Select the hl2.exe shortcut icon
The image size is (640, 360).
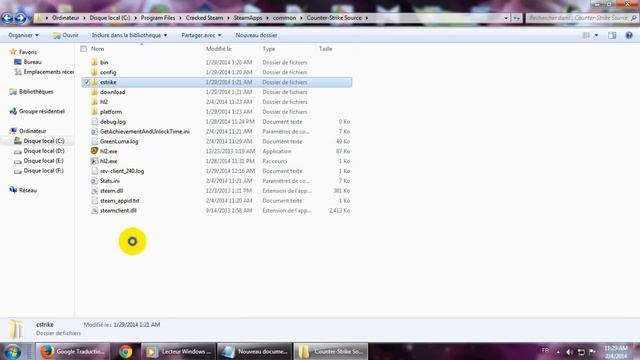click(x=94, y=161)
